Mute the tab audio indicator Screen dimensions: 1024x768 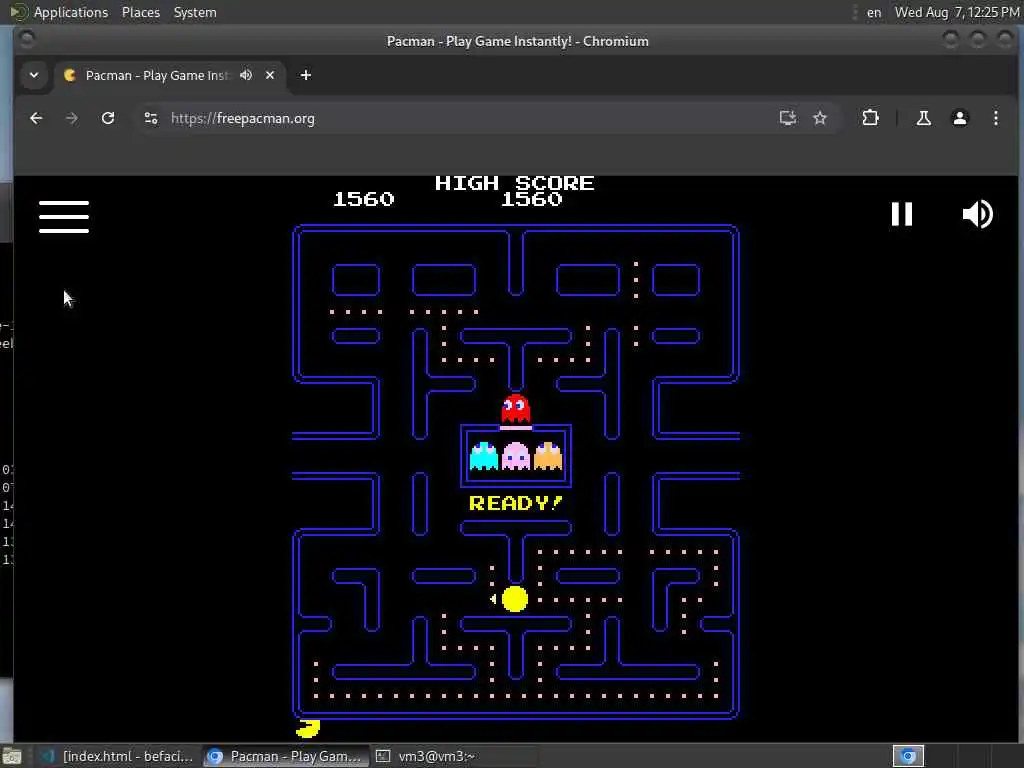pyautogui.click(x=246, y=75)
